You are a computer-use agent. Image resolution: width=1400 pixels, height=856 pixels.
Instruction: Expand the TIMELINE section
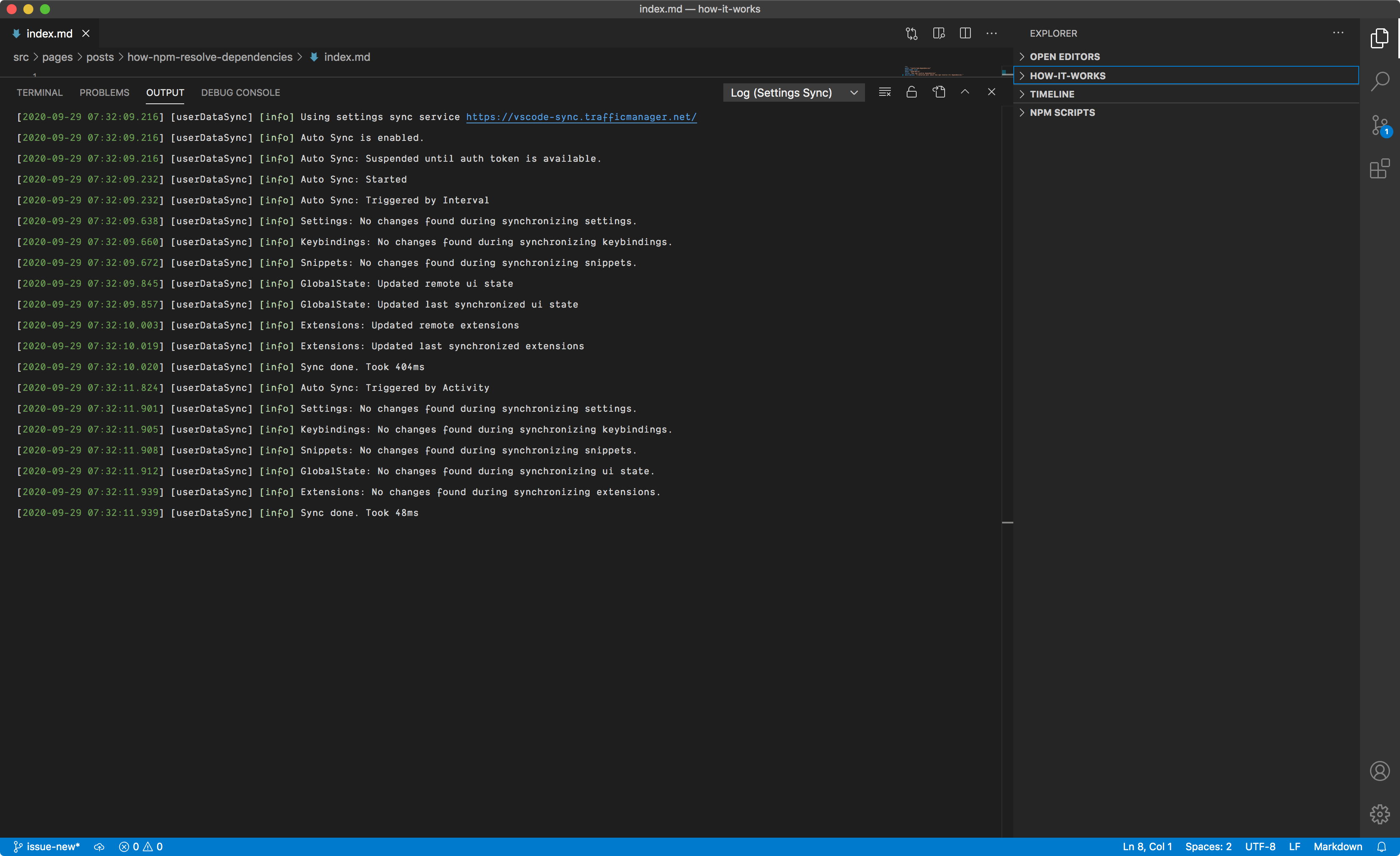pyautogui.click(x=1052, y=94)
